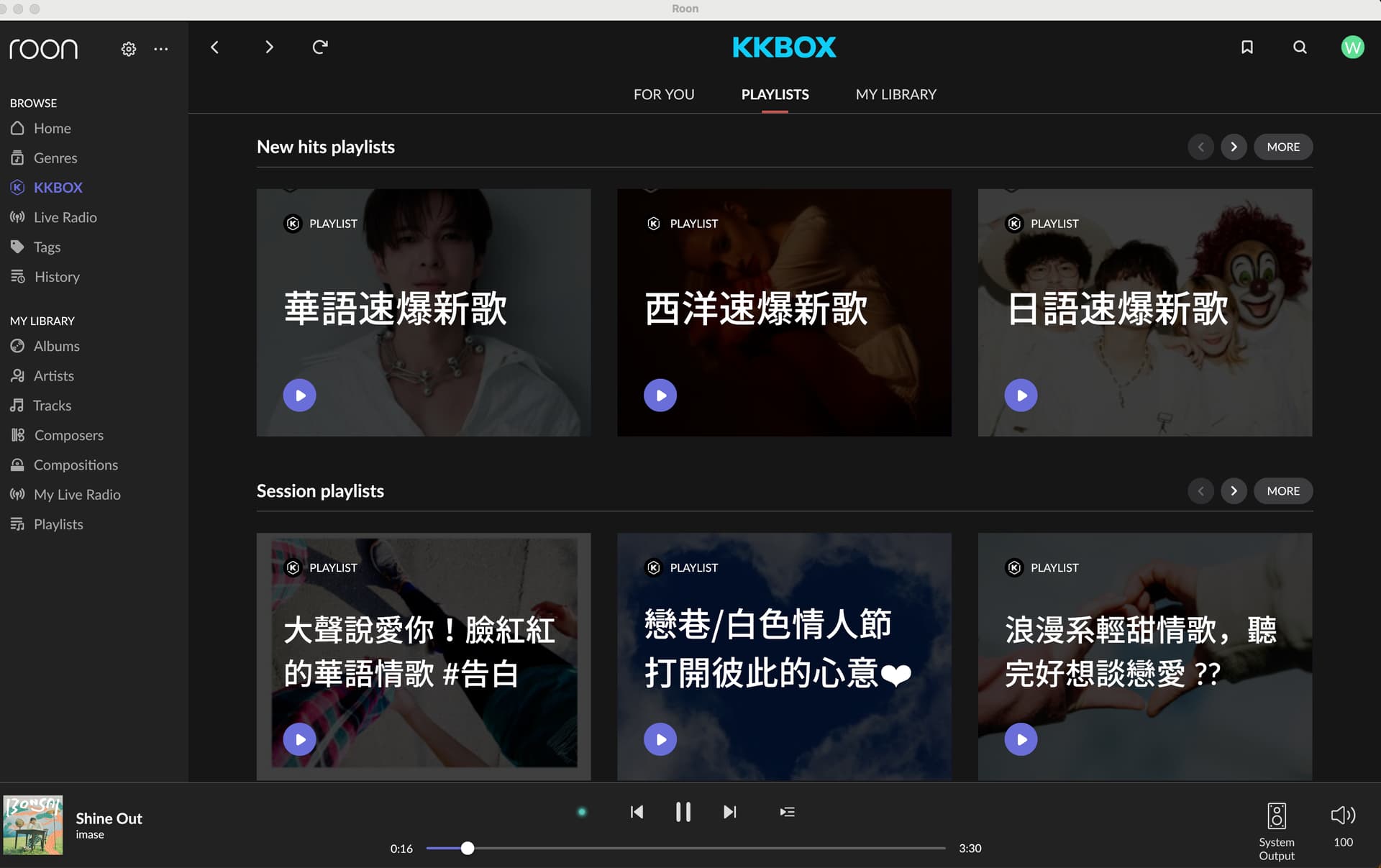Open Playlists under MY LIBRARY
Screen dimensions: 1381x868
pyautogui.click(x=58, y=524)
